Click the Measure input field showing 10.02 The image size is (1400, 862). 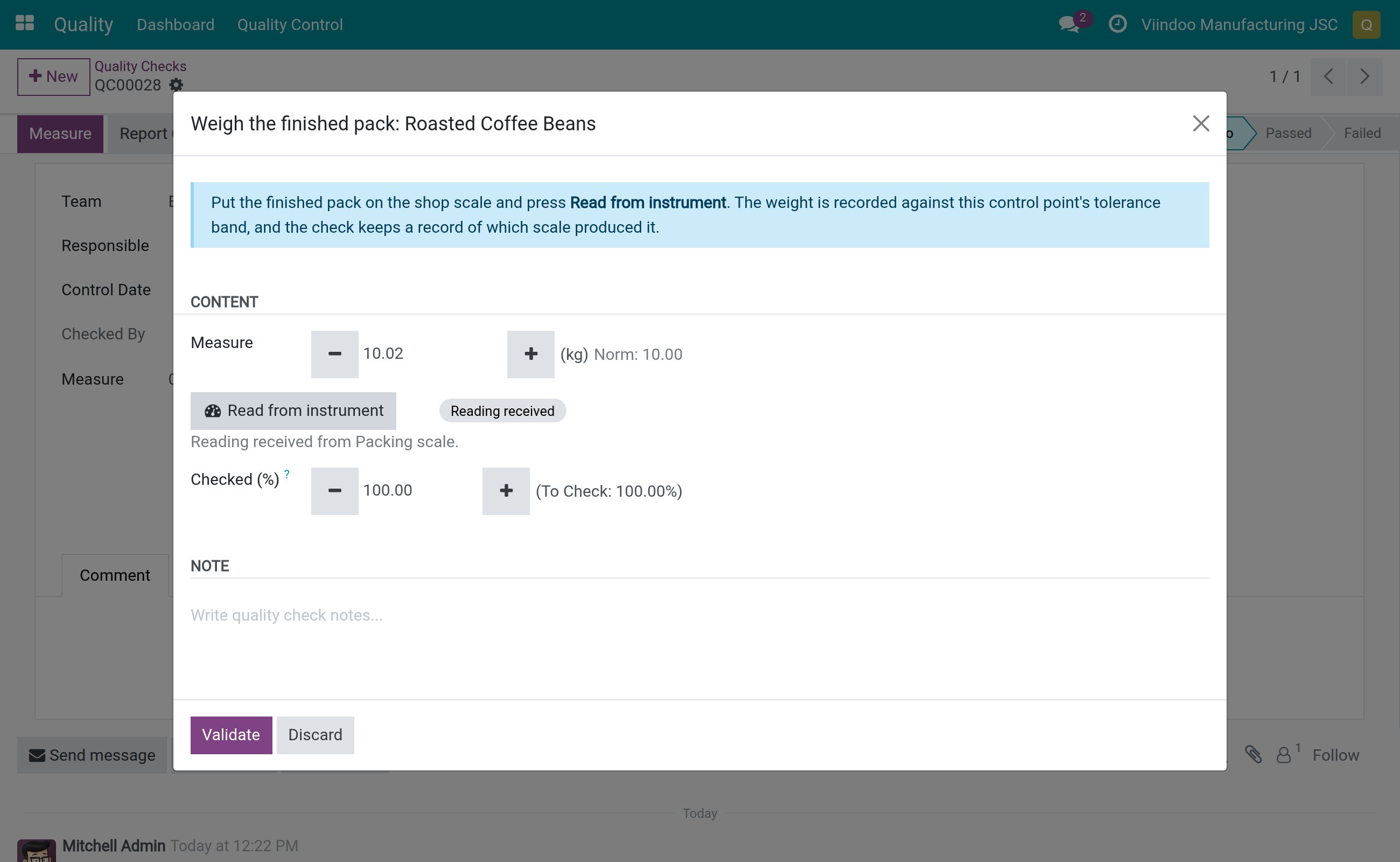[x=432, y=353]
